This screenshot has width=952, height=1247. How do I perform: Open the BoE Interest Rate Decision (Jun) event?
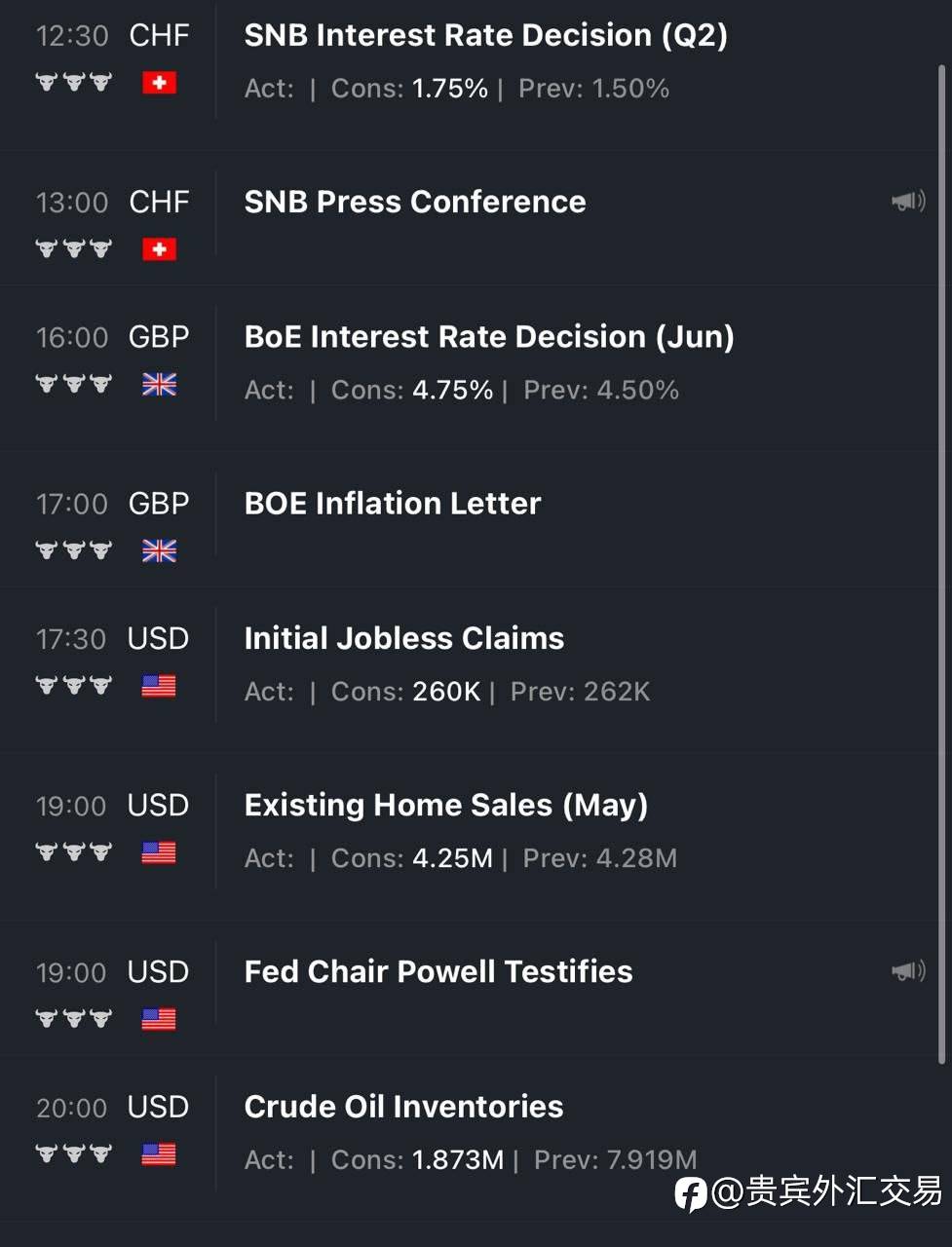[489, 337]
